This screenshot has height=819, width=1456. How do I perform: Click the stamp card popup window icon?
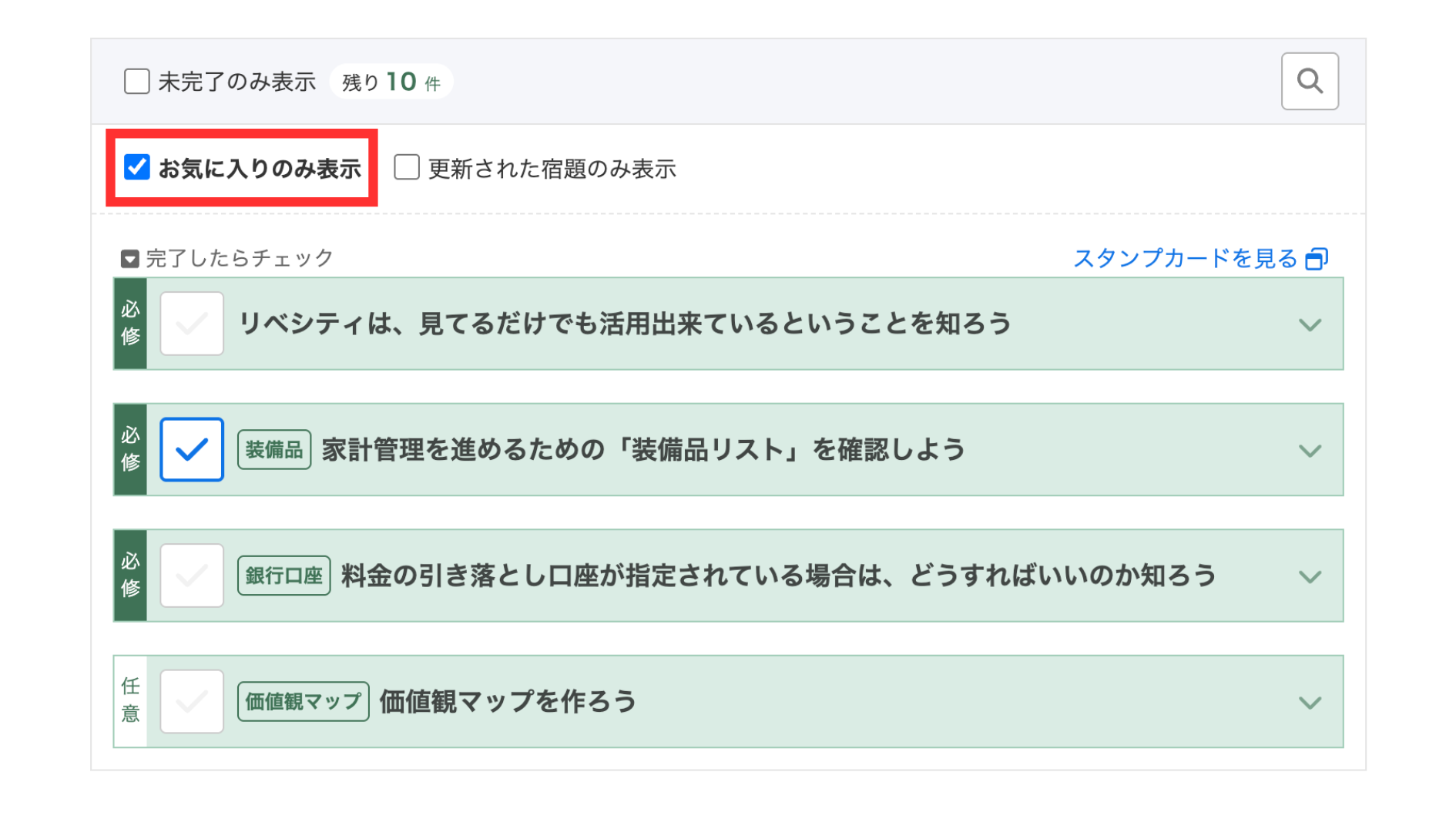tap(1317, 259)
